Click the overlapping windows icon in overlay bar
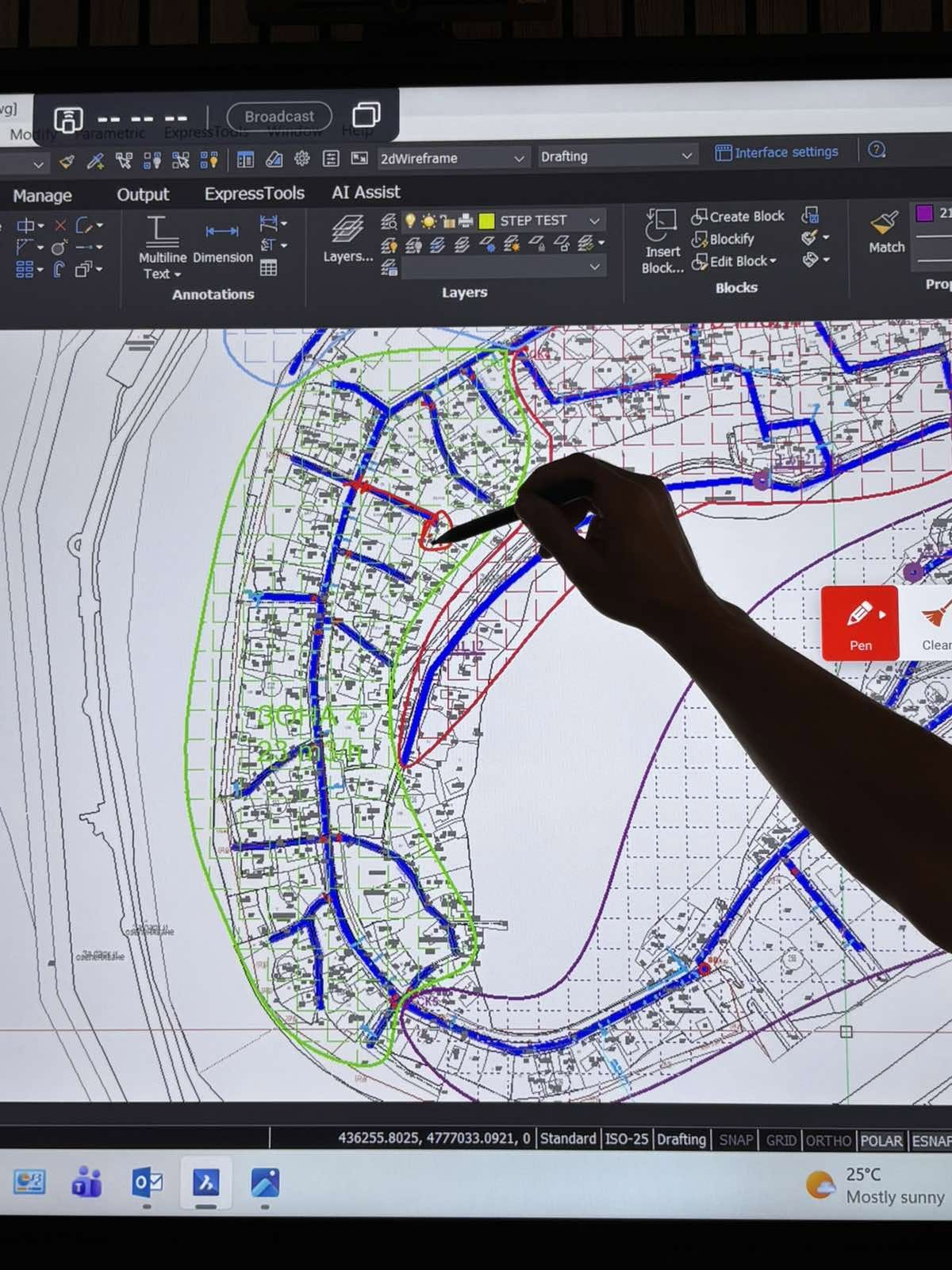The height and width of the screenshot is (1270, 952). (366, 115)
